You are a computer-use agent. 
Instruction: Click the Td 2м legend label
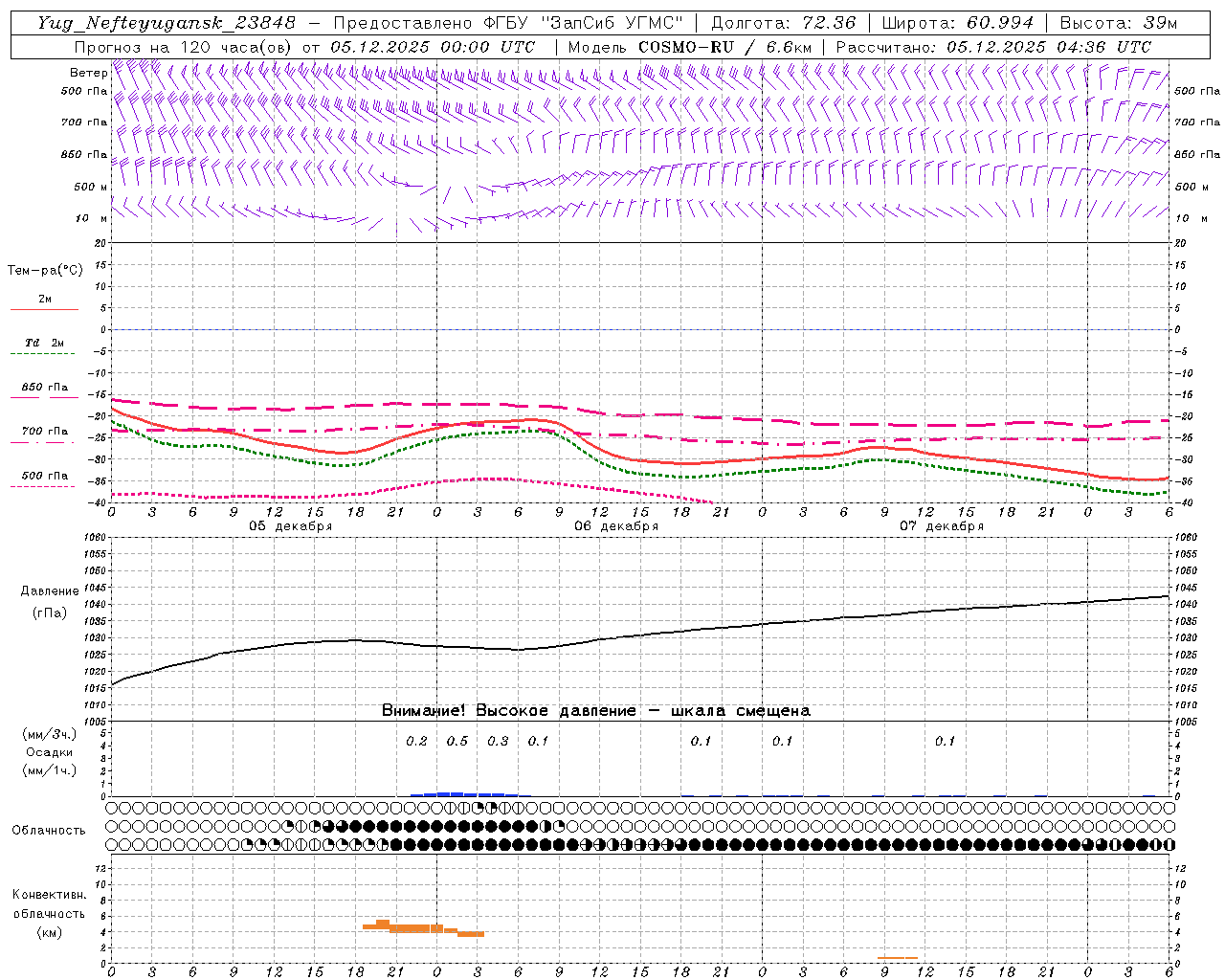click(x=44, y=342)
